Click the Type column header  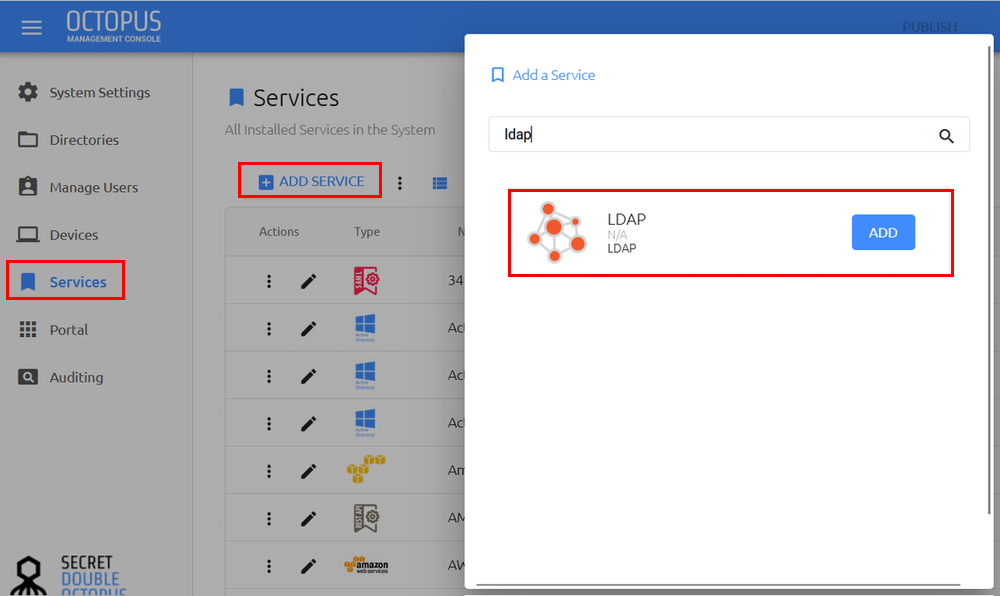367,231
